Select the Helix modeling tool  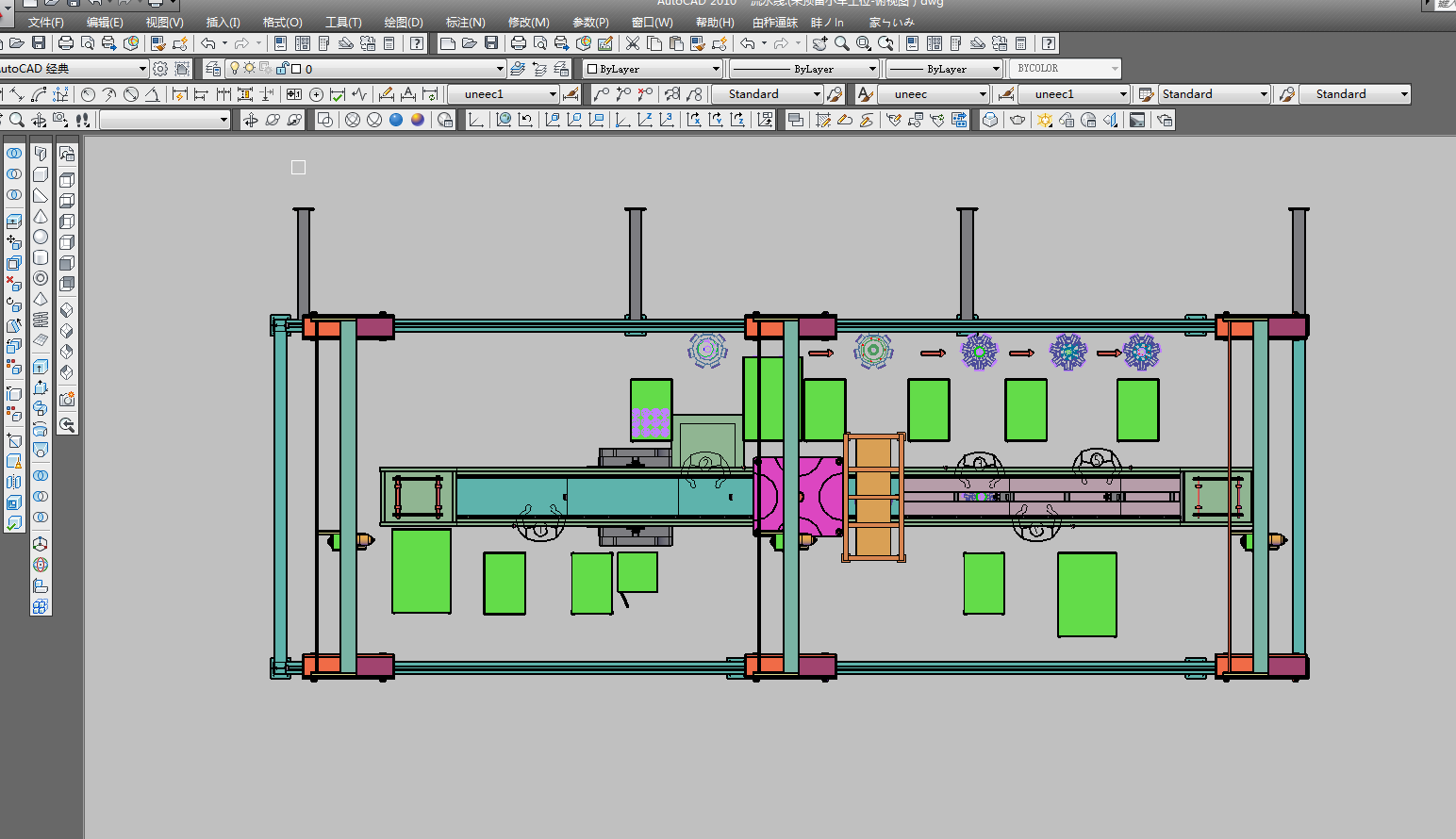click(x=41, y=320)
